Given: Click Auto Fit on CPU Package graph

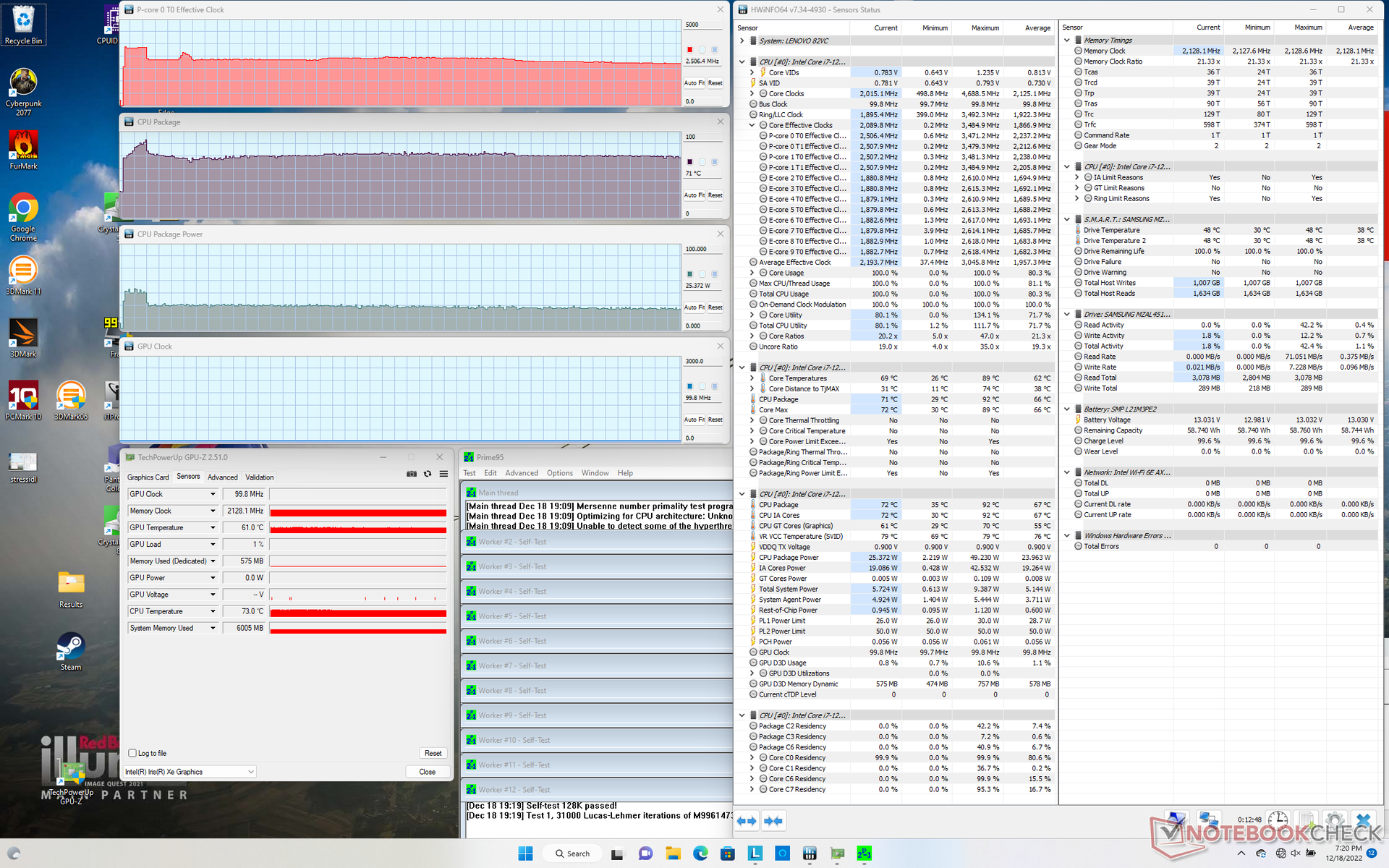Looking at the screenshot, I should (x=694, y=195).
